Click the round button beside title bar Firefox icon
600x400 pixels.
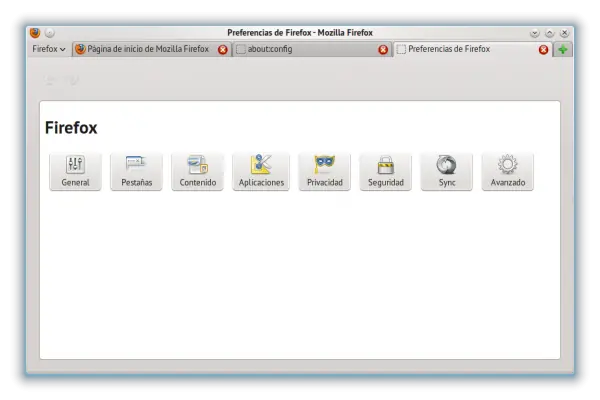[x=50, y=33]
